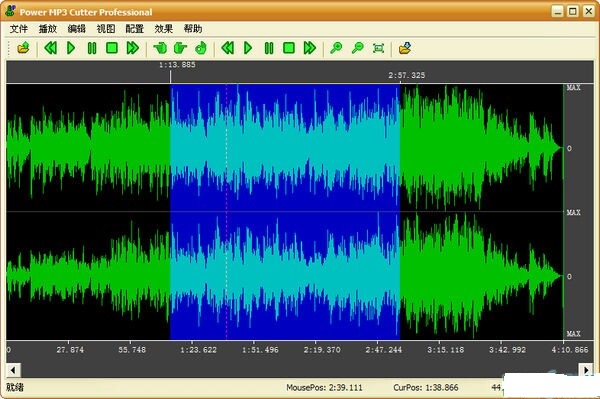
Task: Rewind using the button right after the open-file icon
Action: (51, 48)
